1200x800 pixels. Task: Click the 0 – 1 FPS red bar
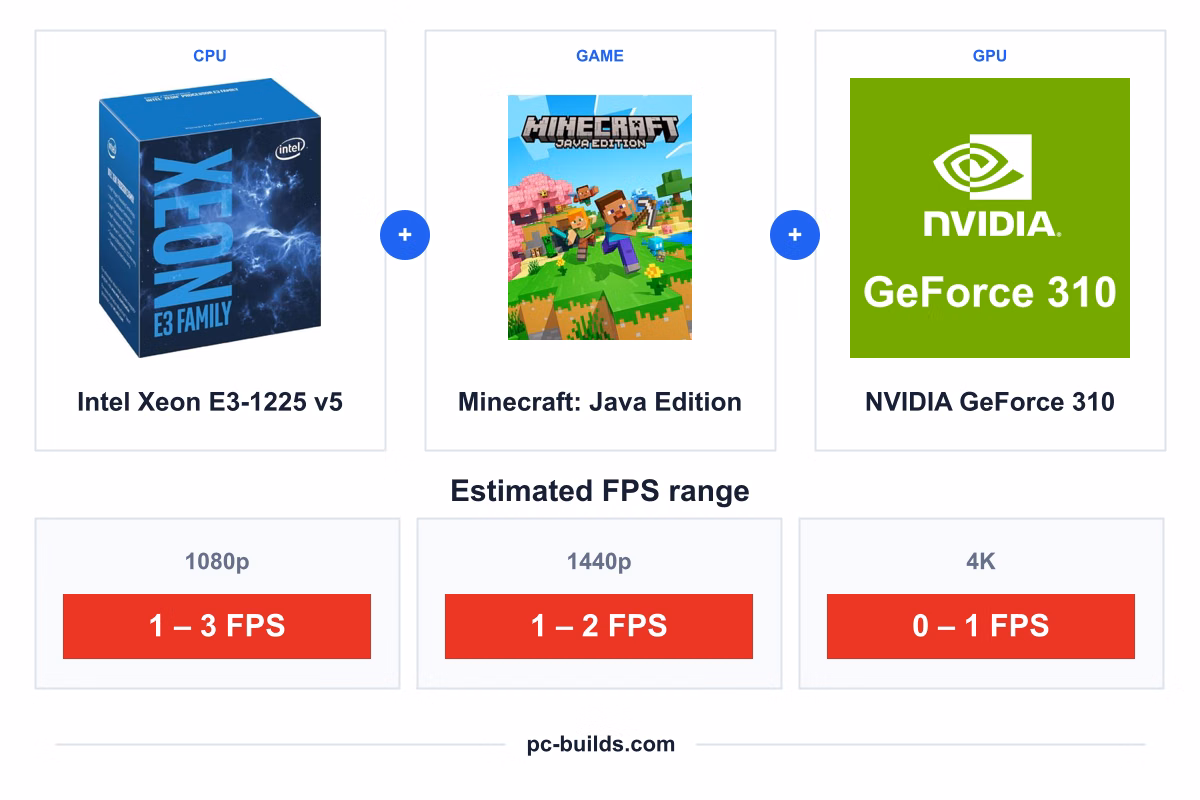point(981,626)
